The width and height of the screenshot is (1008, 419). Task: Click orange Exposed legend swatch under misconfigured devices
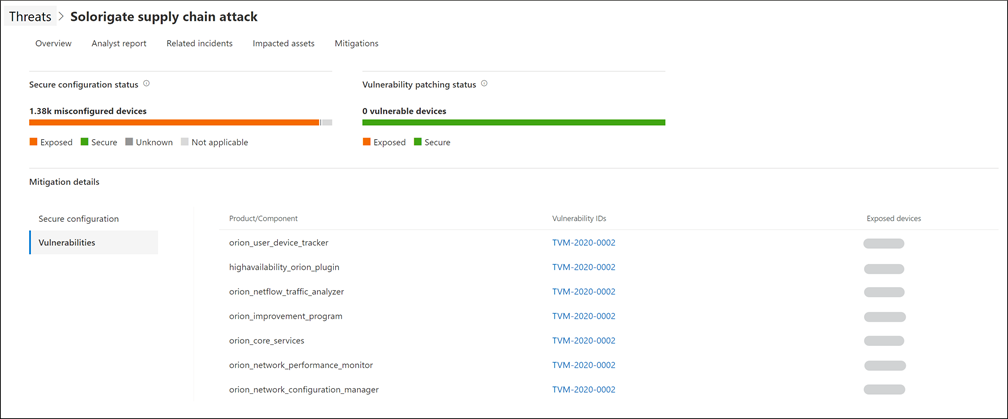click(x=33, y=142)
